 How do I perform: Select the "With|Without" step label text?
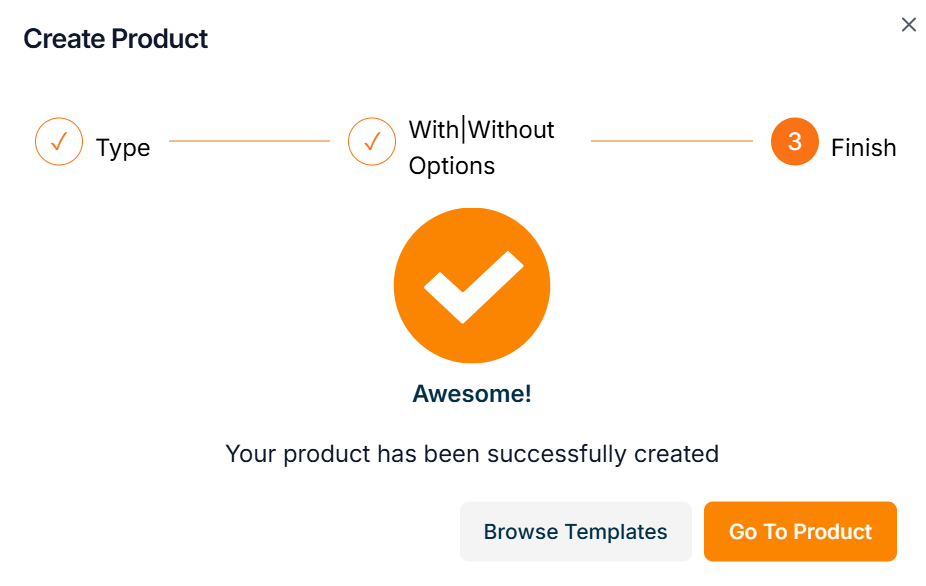[481, 130]
